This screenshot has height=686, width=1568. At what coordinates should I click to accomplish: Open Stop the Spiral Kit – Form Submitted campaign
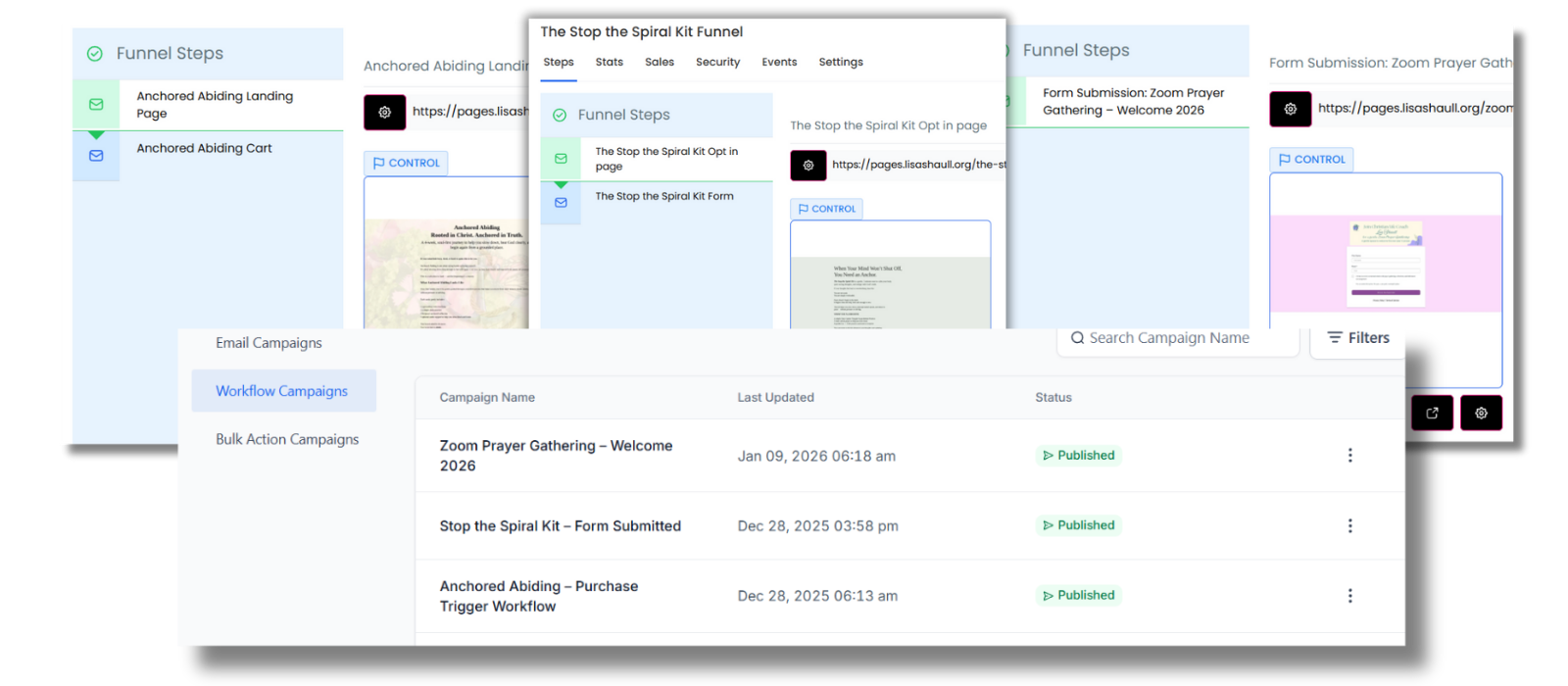tap(560, 526)
